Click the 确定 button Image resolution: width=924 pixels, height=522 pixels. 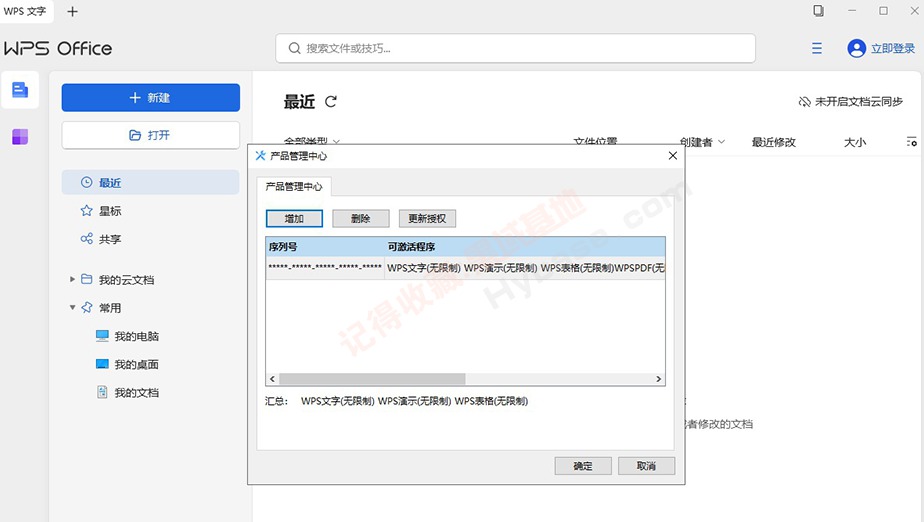click(583, 466)
